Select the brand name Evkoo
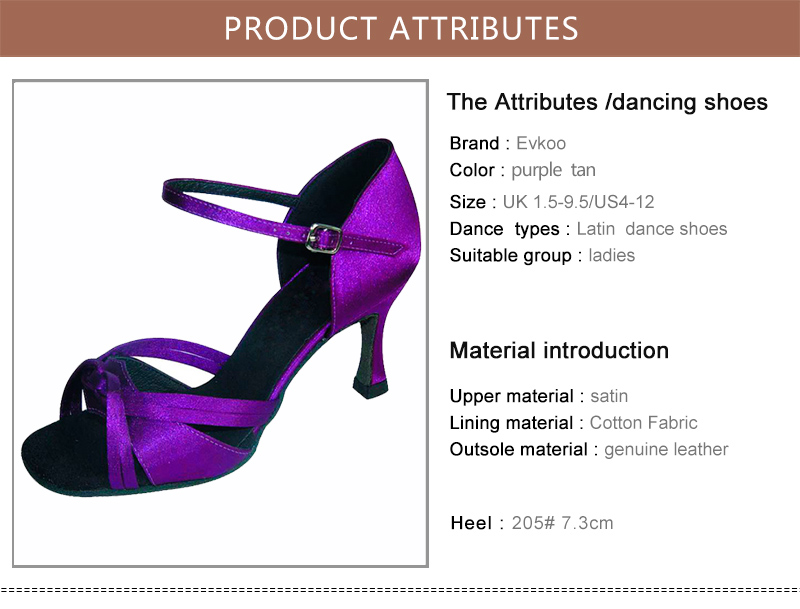This screenshot has width=800, height=609. [x=541, y=144]
